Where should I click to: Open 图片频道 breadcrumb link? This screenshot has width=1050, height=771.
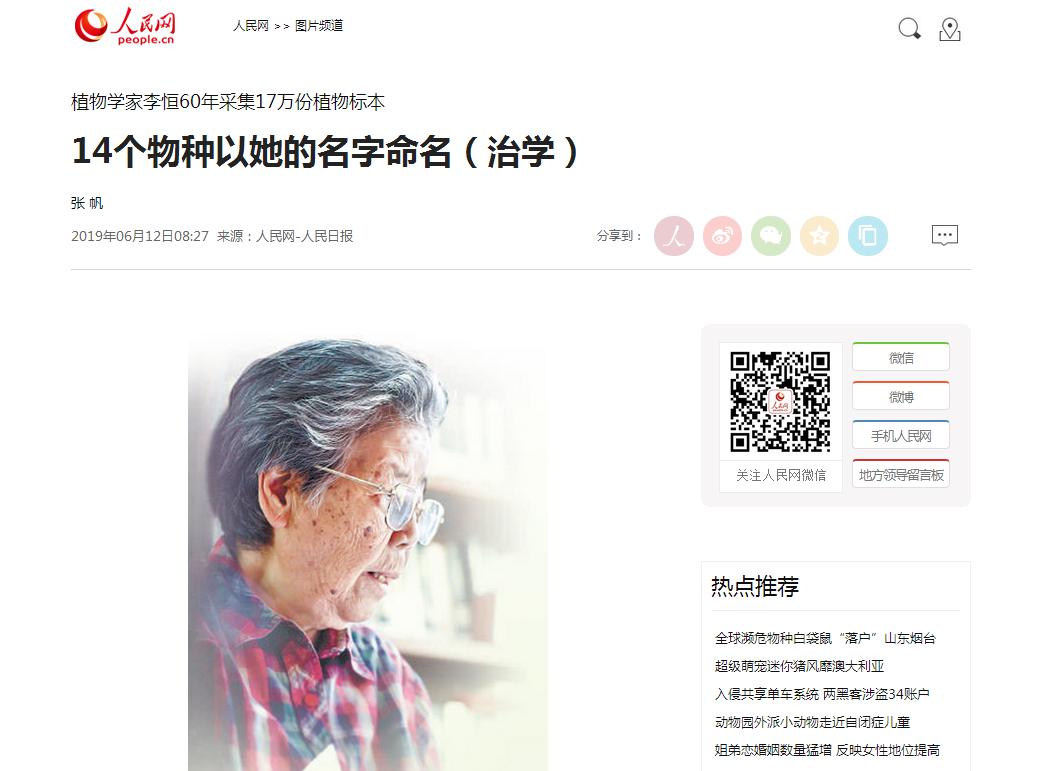[319, 25]
